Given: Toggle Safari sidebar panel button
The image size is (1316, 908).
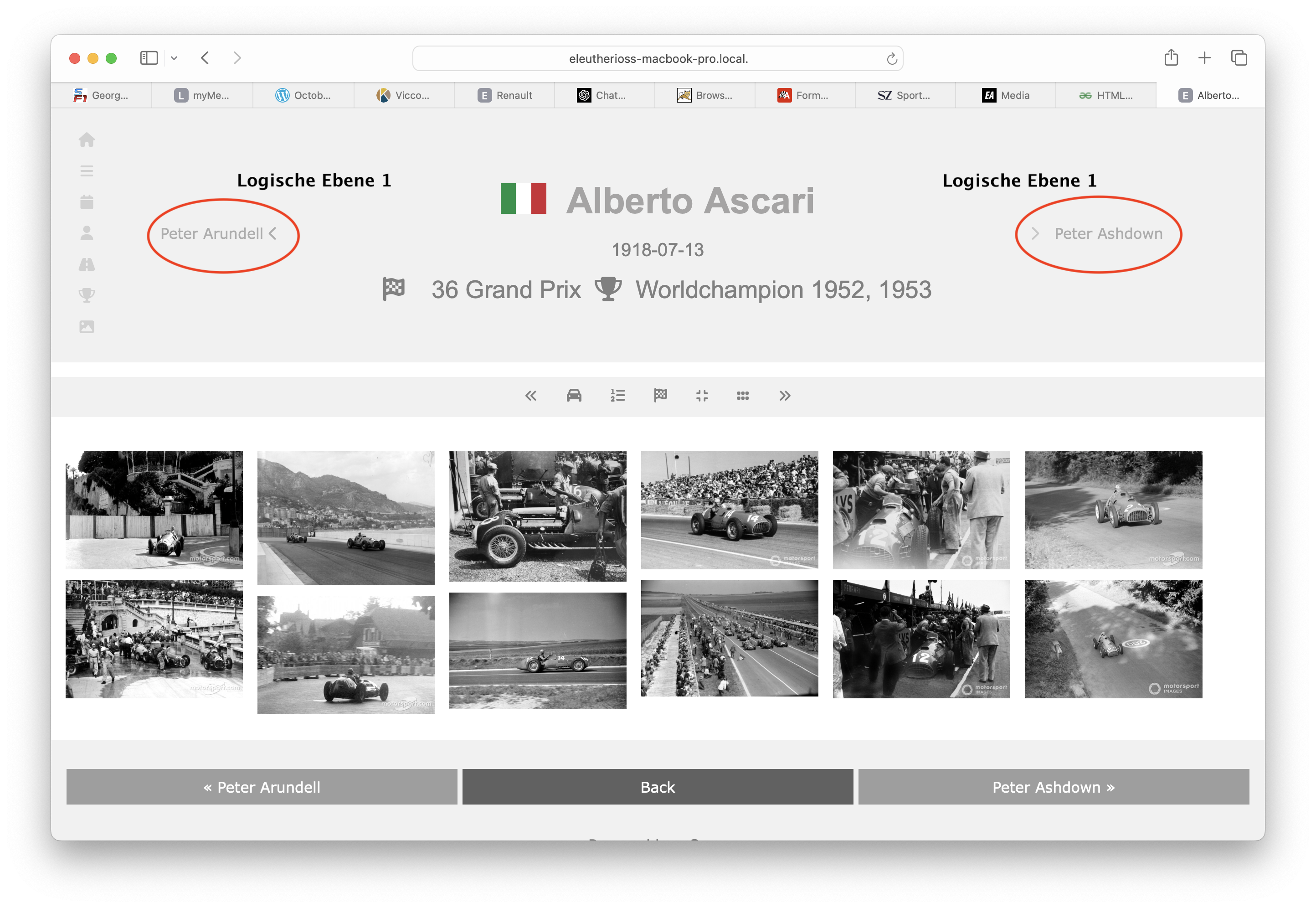Looking at the screenshot, I should point(149,58).
